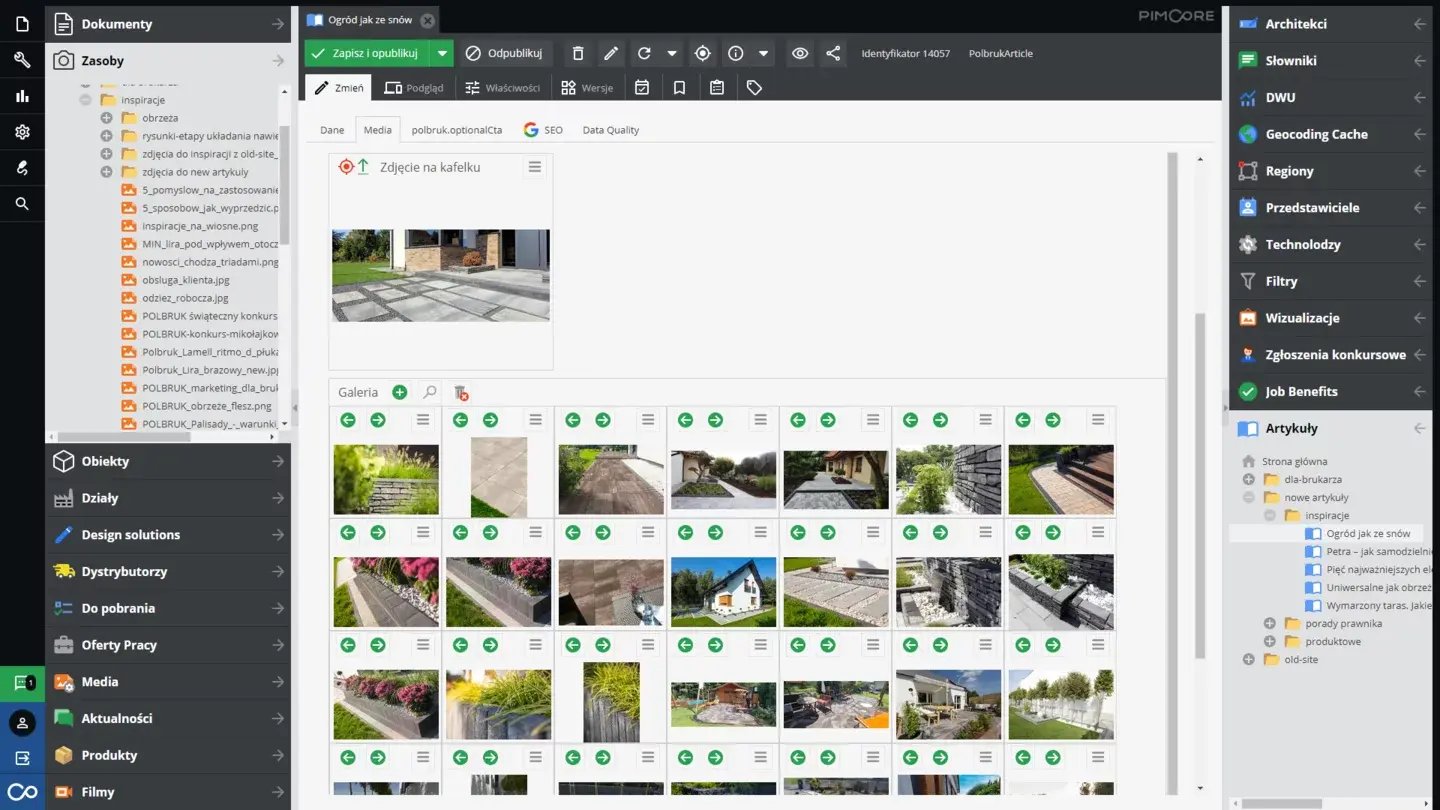
Task: Open the bookmark tab icon
Action: click(x=679, y=88)
